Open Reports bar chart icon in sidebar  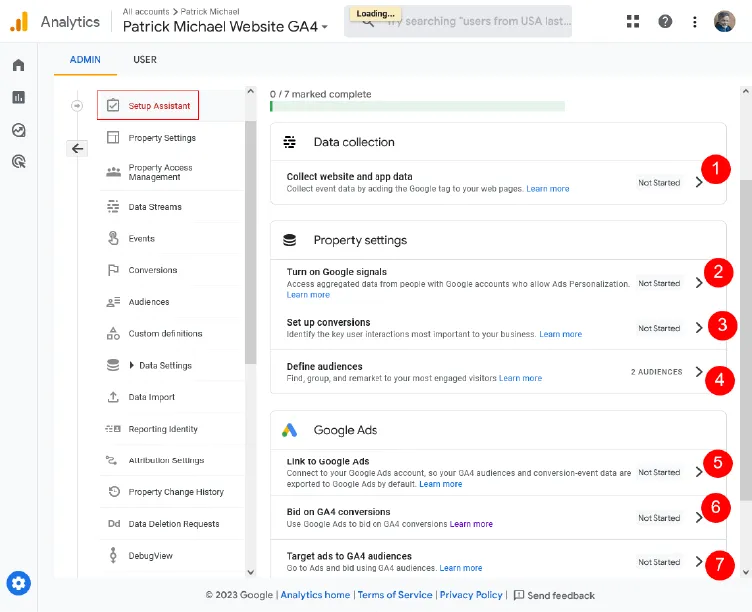pyautogui.click(x=18, y=97)
